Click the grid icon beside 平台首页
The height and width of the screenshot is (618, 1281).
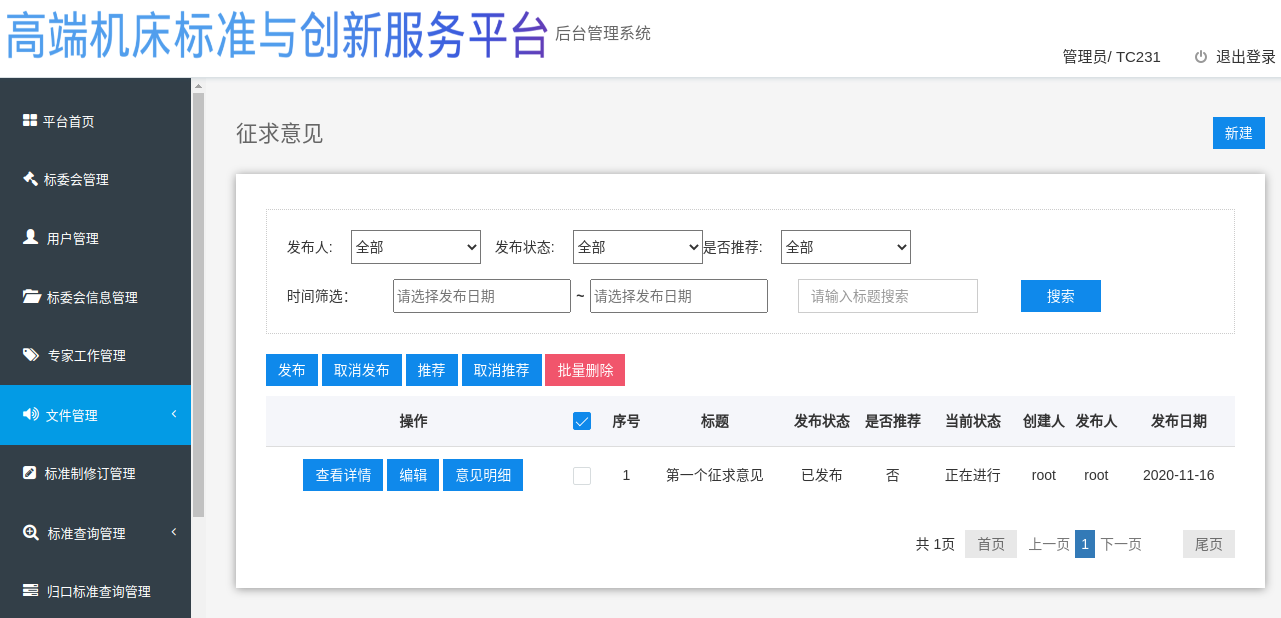[x=30, y=121]
